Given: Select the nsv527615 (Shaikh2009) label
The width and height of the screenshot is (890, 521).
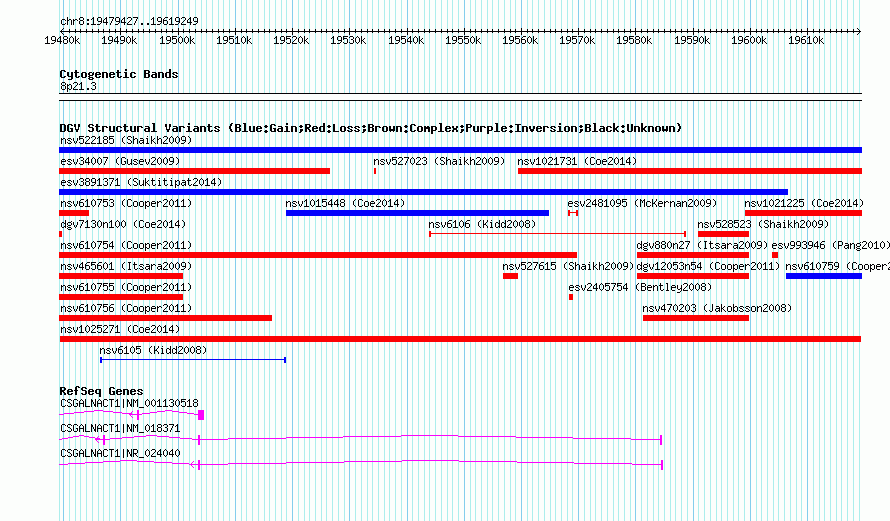Looking at the screenshot, I should coord(568,266).
